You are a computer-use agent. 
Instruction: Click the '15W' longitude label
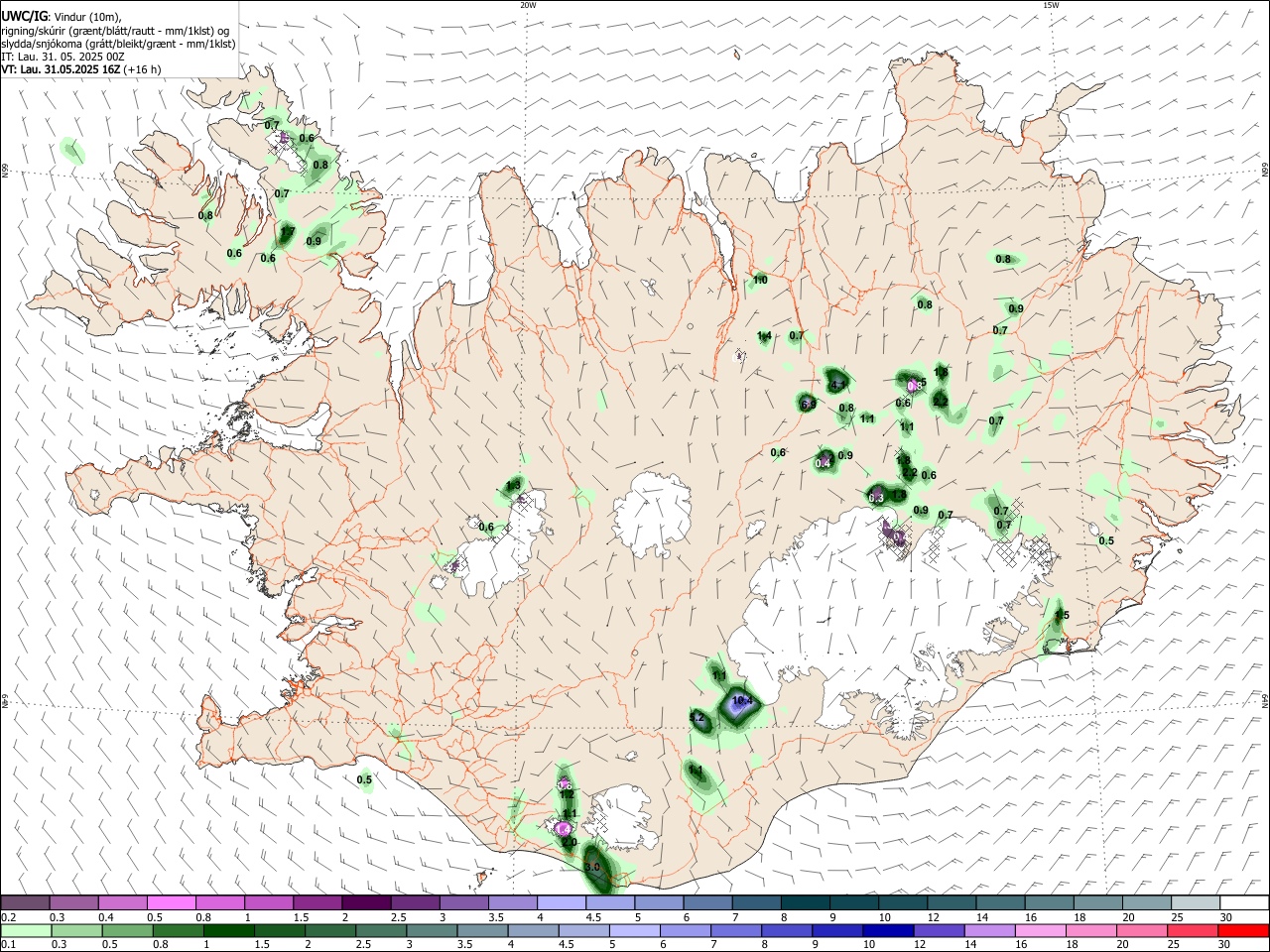tap(1051, 5)
